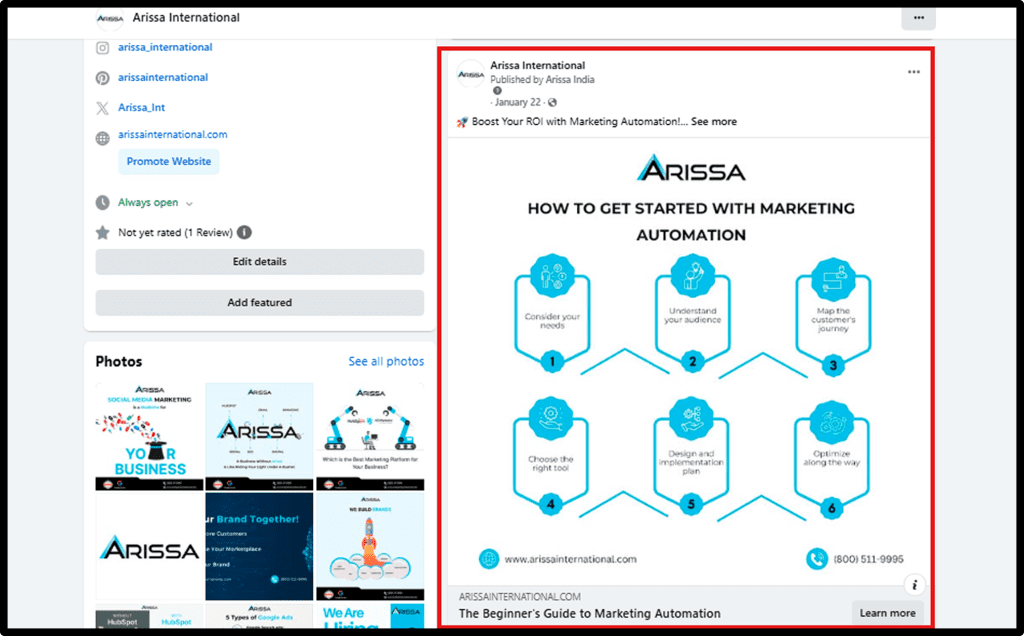Click the phone icon beside (800) 511-9995
The height and width of the screenshot is (636, 1024).
[816, 559]
